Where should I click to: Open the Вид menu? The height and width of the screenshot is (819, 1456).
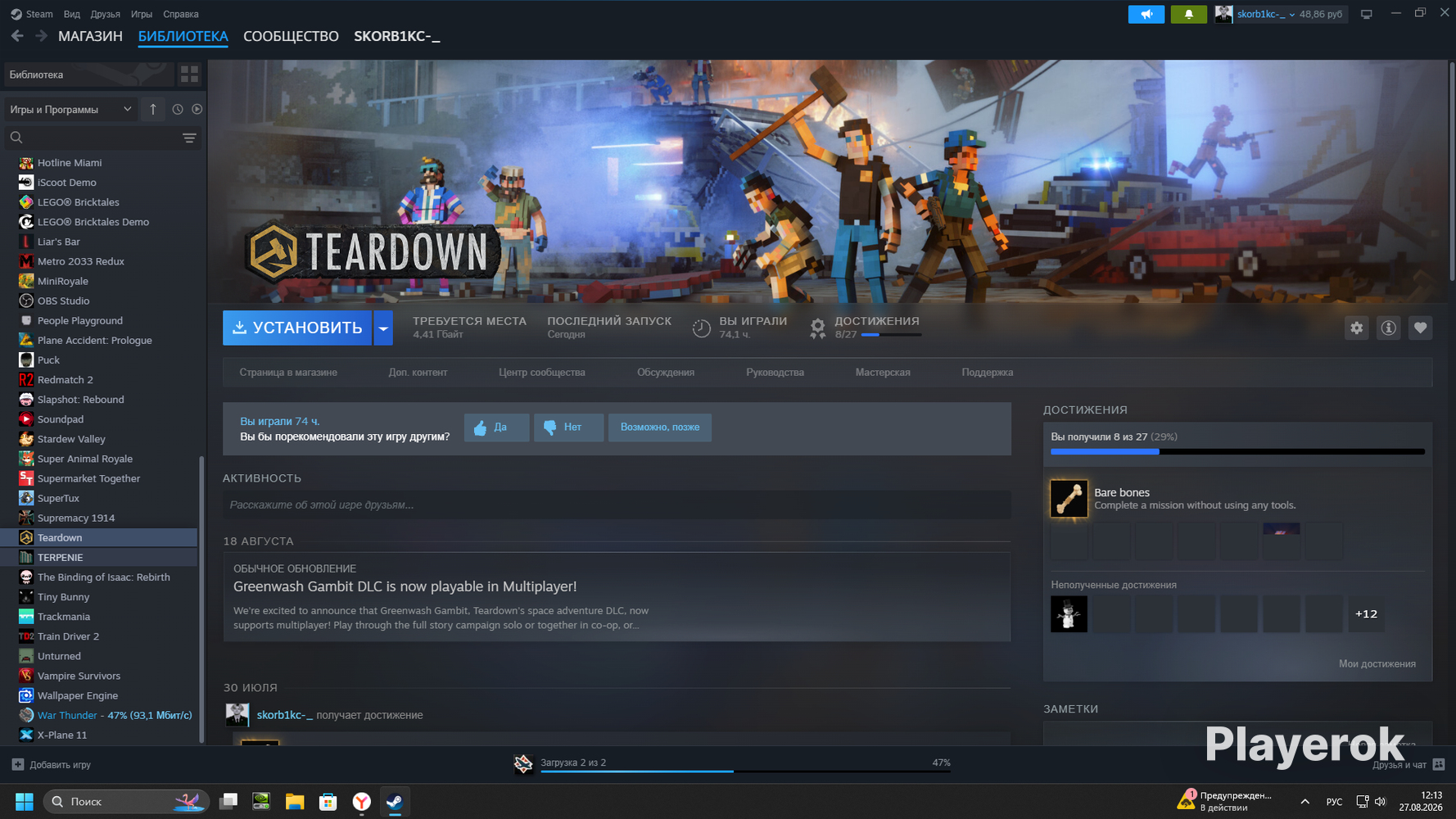(x=72, y=14)
